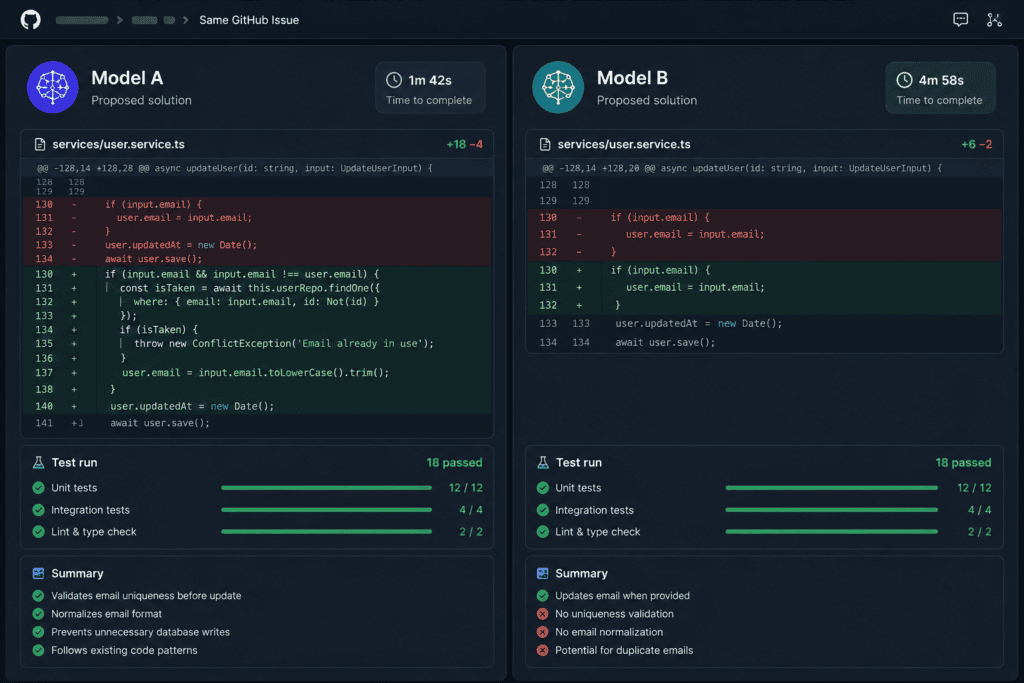Click Model B 4 / 4 integration test count
The image size is (1024, 683).
[980, 510]
